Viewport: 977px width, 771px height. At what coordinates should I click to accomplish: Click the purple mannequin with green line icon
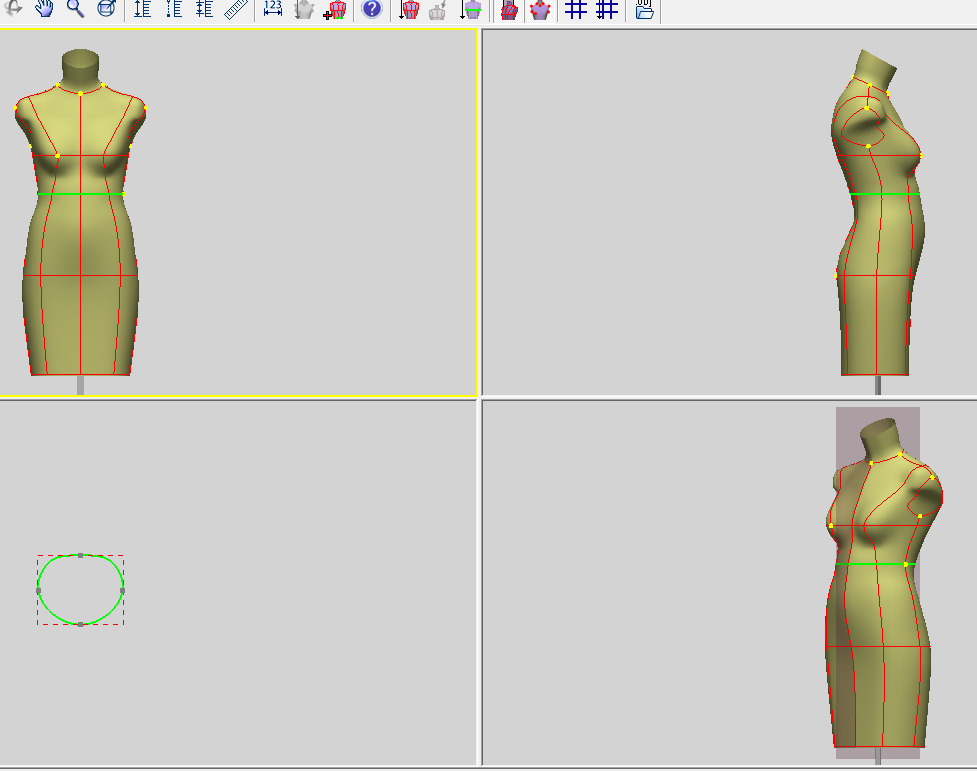[x=471, y=9]
